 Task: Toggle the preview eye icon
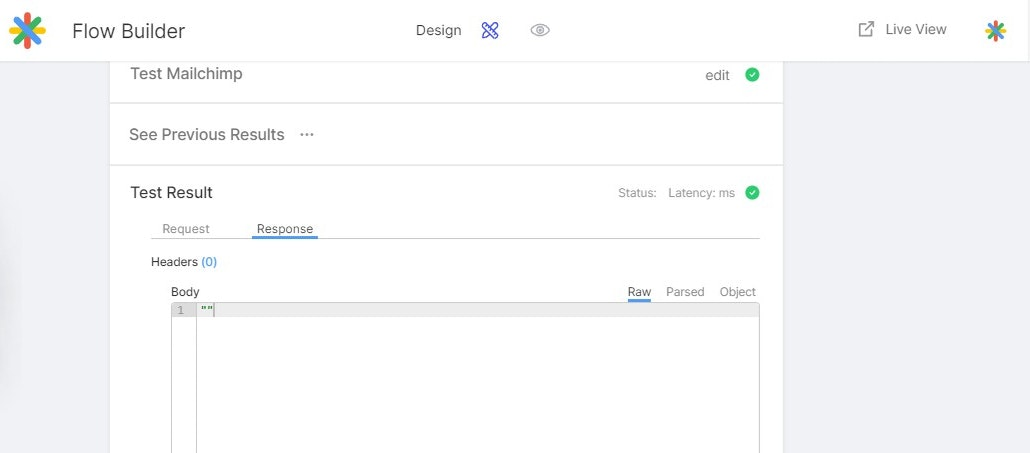pyautogui.click(x=540, y=30)
